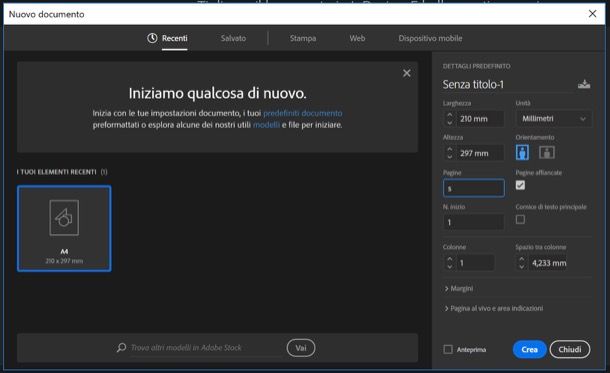Click the Spazio tra colonne stepper arrows

click(522, 263)
